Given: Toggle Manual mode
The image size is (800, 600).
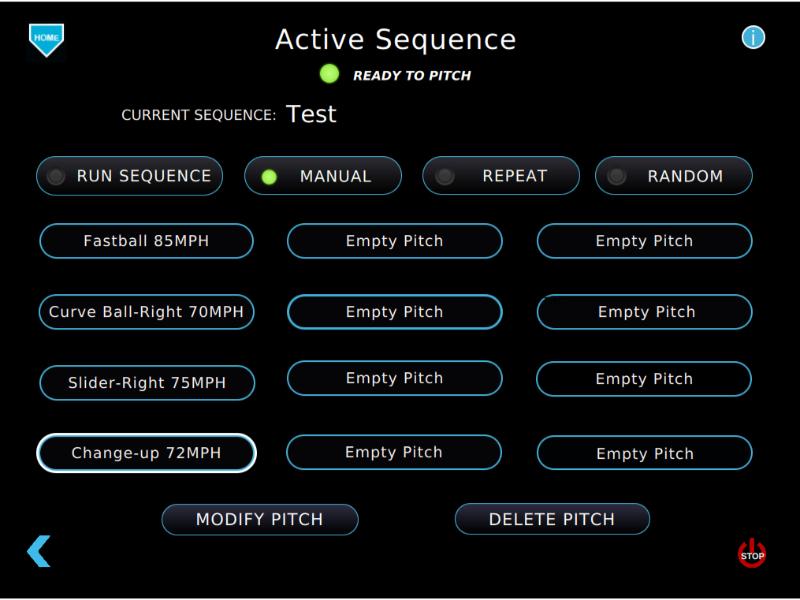Looking at the screenshot, I should coord(323,176).
